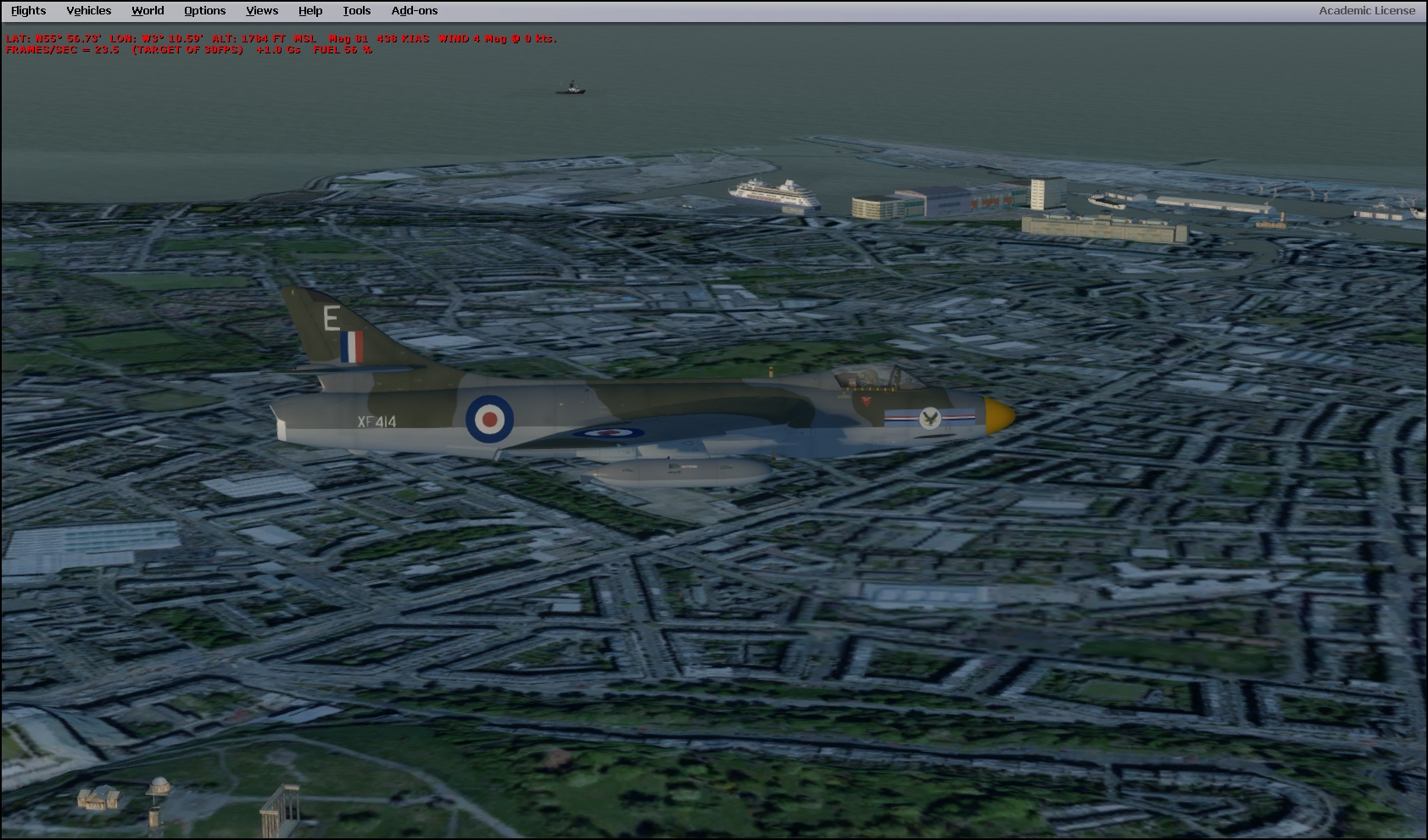Open the World menu
This screenshot has height=840, width=1428.
(148, 11)
